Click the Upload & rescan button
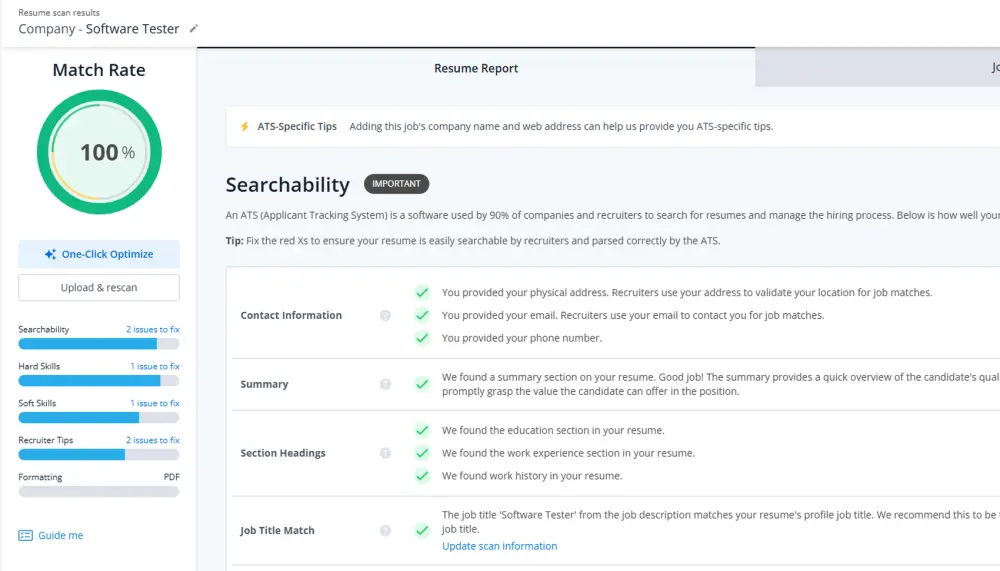1000x571 pixels. (x=99, y=287)
